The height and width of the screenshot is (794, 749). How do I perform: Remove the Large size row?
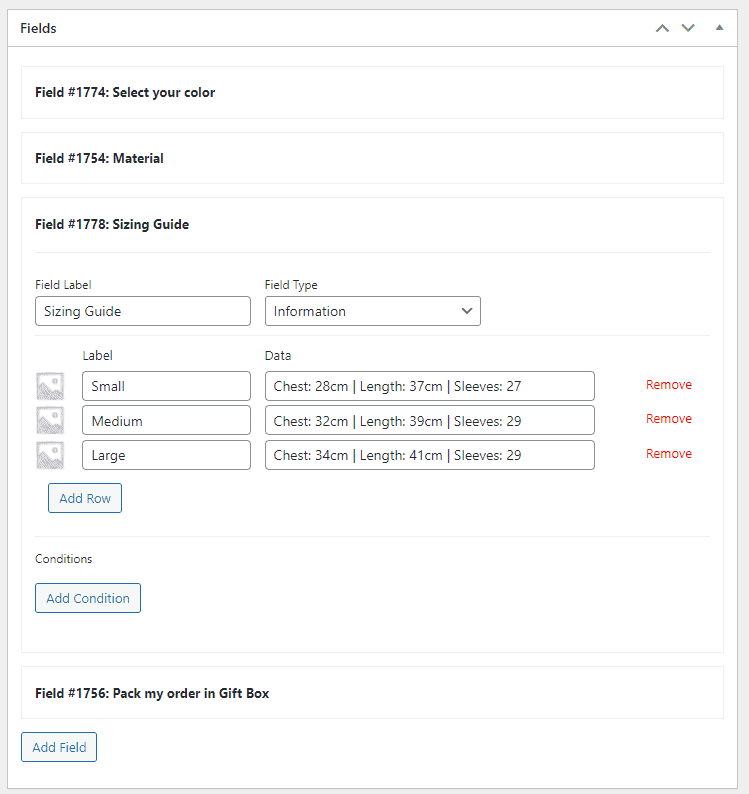(668, 454)
